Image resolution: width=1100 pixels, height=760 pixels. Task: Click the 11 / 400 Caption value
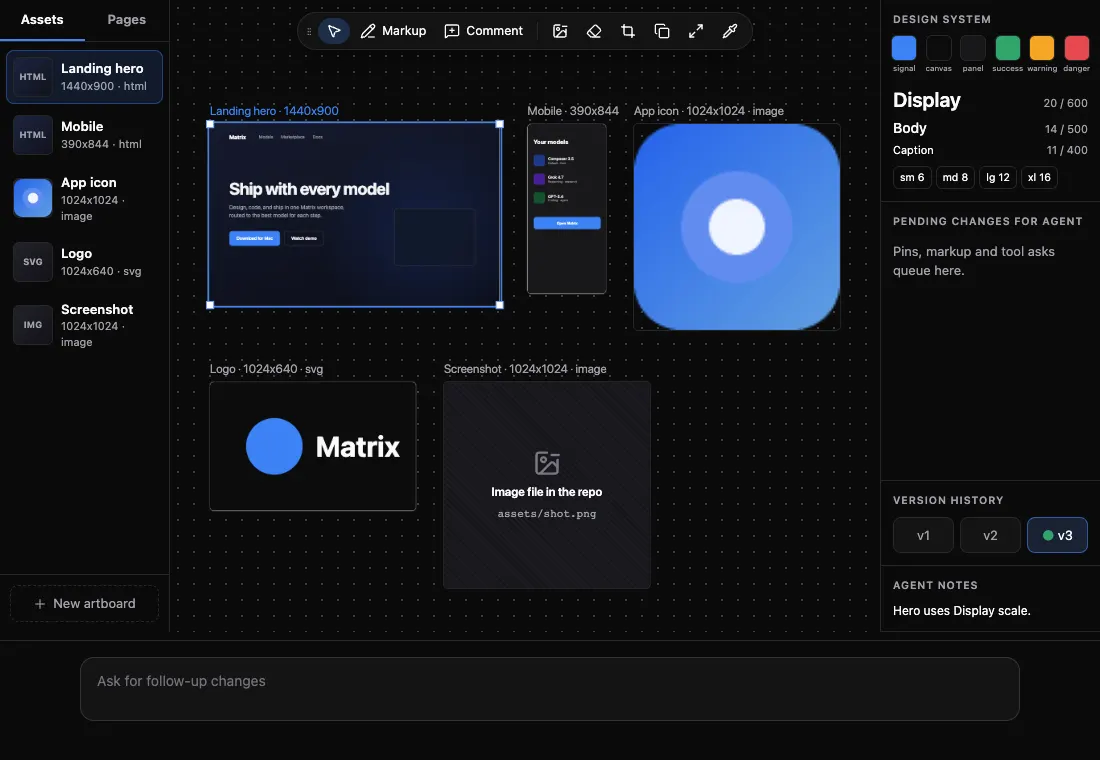(x=1067, y=150)
